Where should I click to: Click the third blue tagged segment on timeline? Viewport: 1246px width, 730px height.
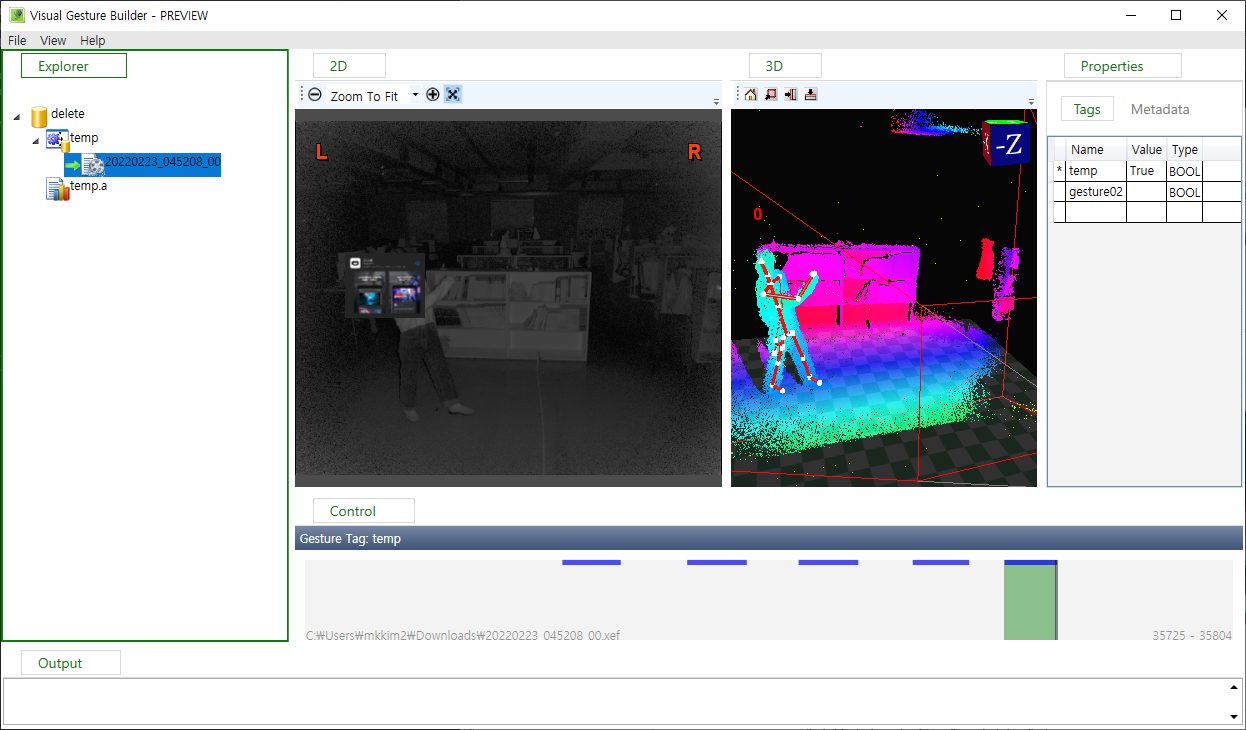point(828,562)
